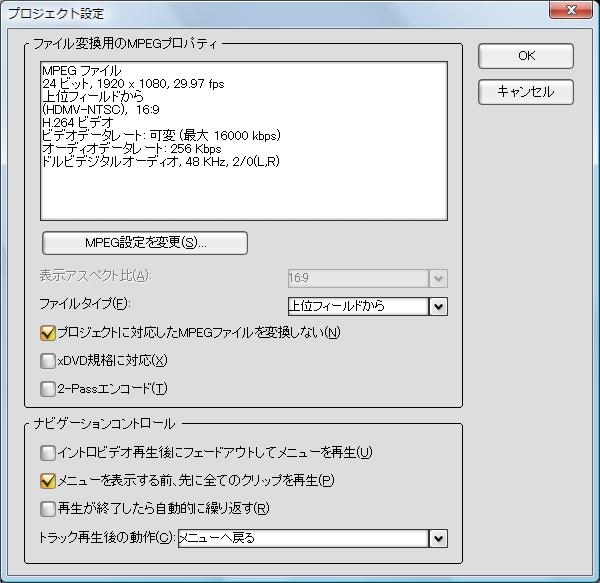
Task: Click the disabled 表示アスペクト比 dropdown arrow
Action: point(439,278)
